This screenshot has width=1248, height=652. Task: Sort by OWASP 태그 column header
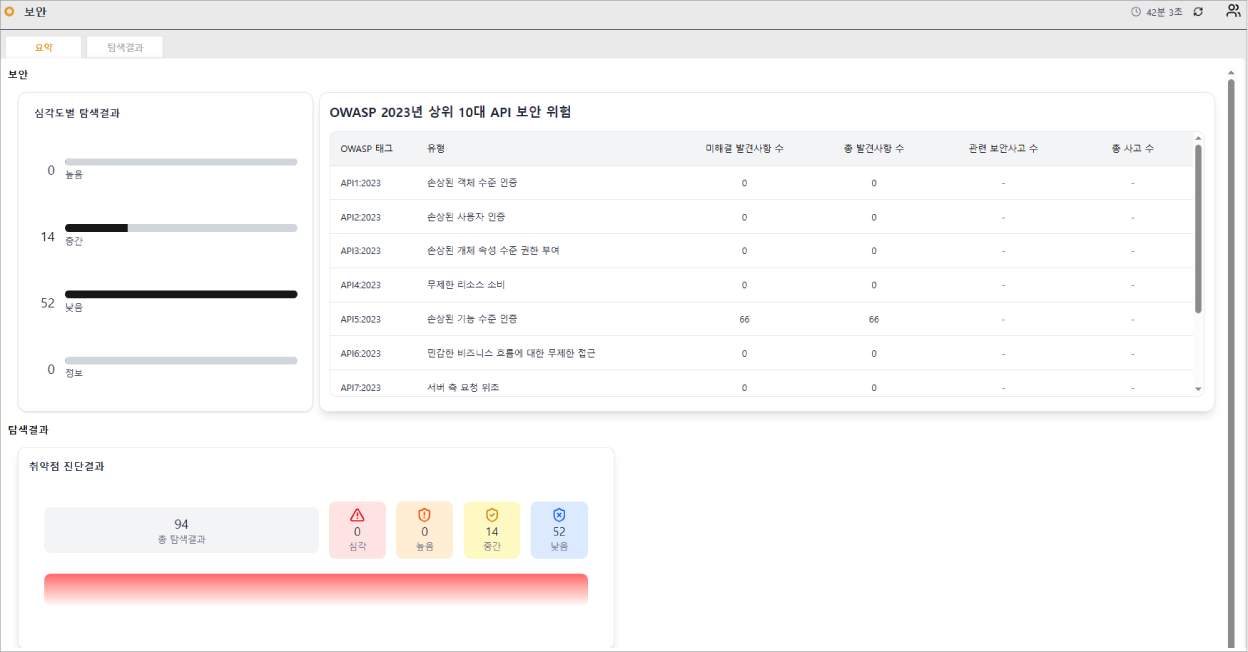[367, 148]
